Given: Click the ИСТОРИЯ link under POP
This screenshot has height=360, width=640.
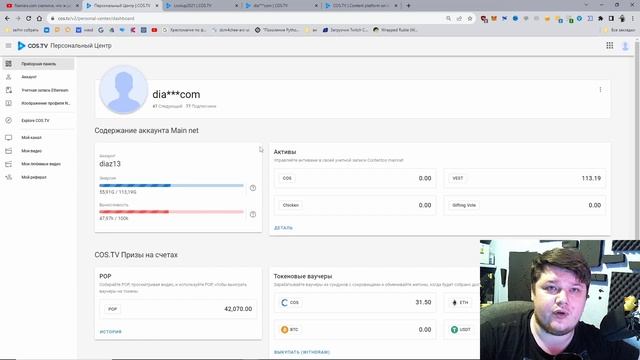Looking at the screenshot, I should 111,332.
